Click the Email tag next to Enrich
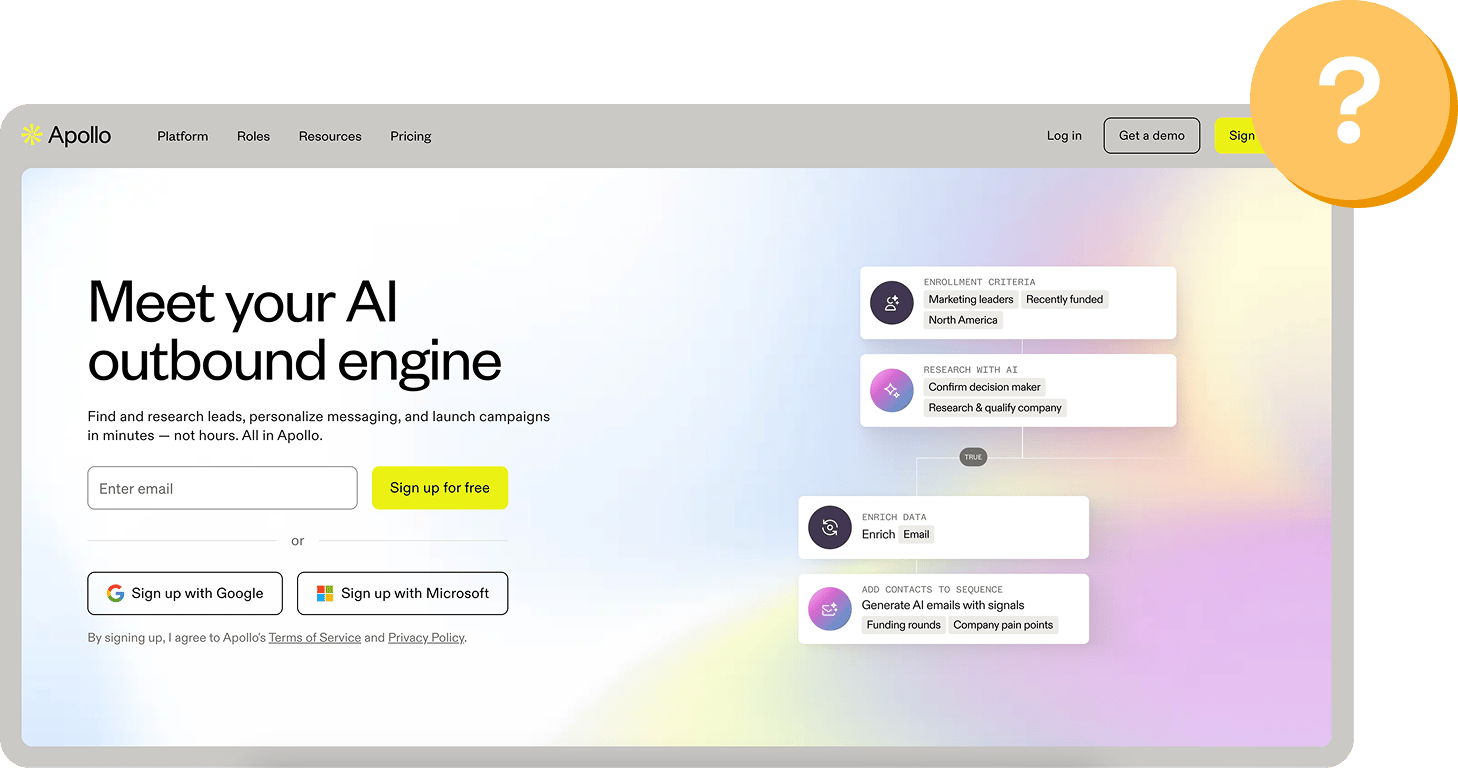Viewport: 1458px width, 768px height. click(916, 534)
